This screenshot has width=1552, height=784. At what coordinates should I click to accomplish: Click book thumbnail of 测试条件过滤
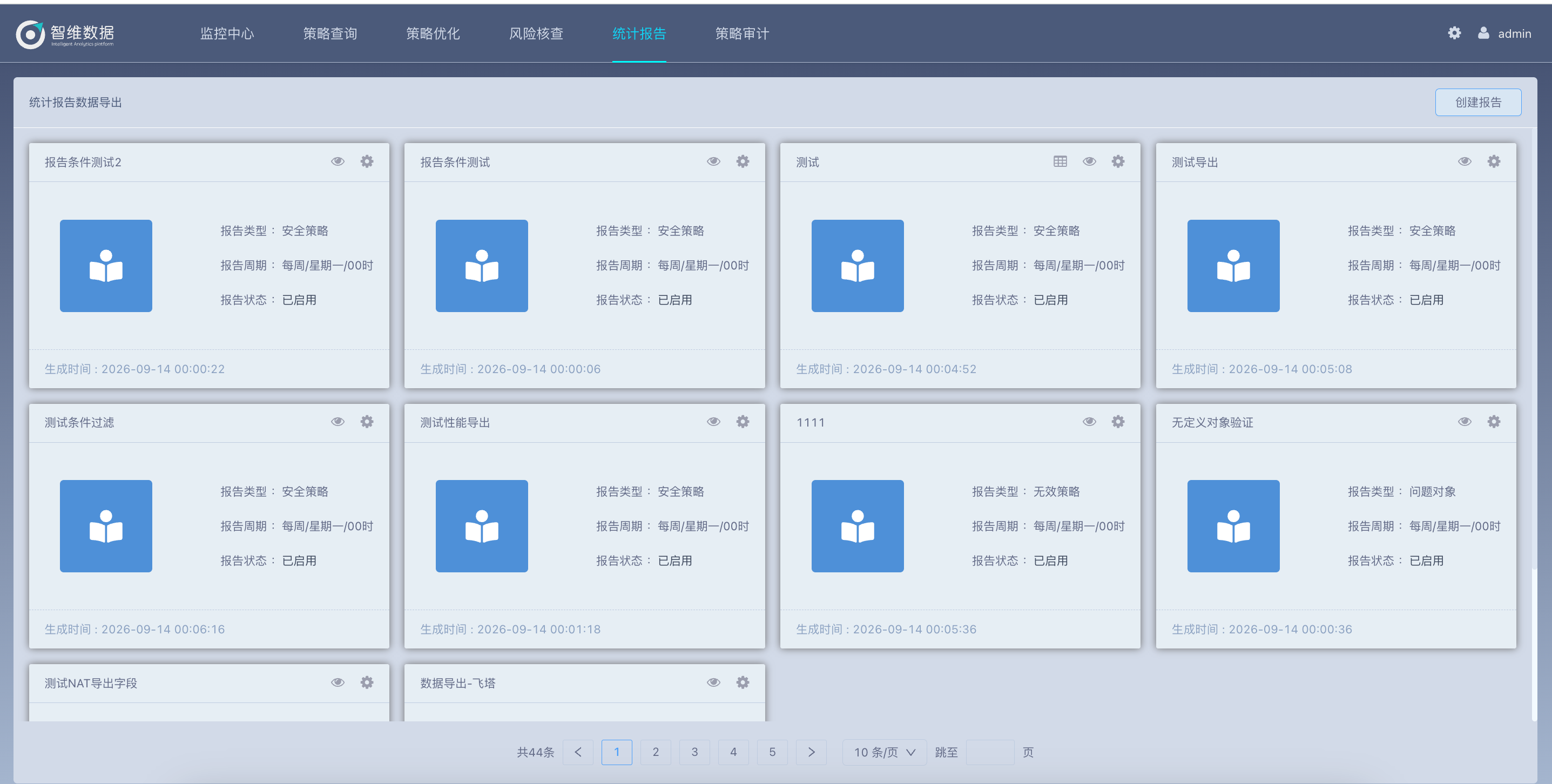[x=106, y=526]
